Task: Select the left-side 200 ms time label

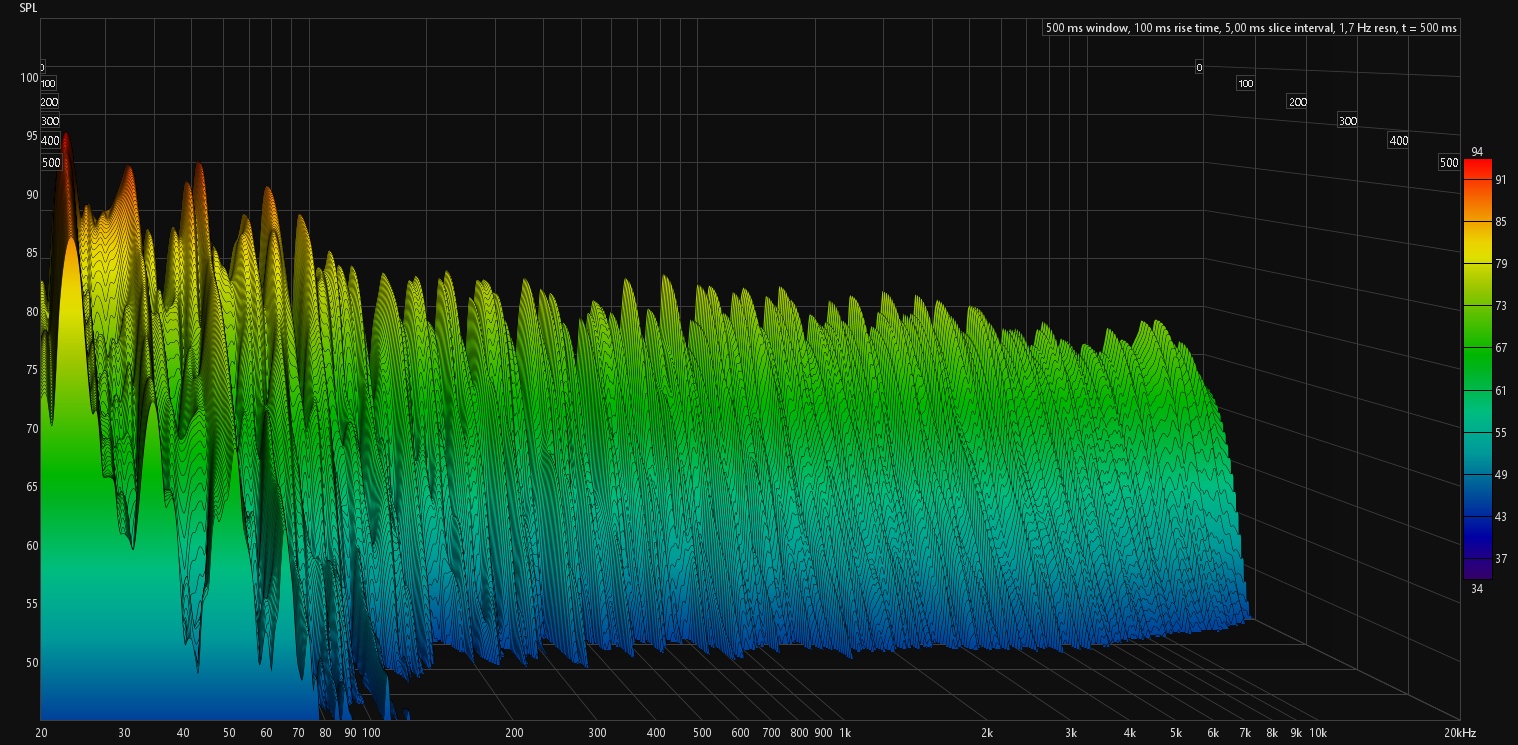Action: tap(49, 102)
